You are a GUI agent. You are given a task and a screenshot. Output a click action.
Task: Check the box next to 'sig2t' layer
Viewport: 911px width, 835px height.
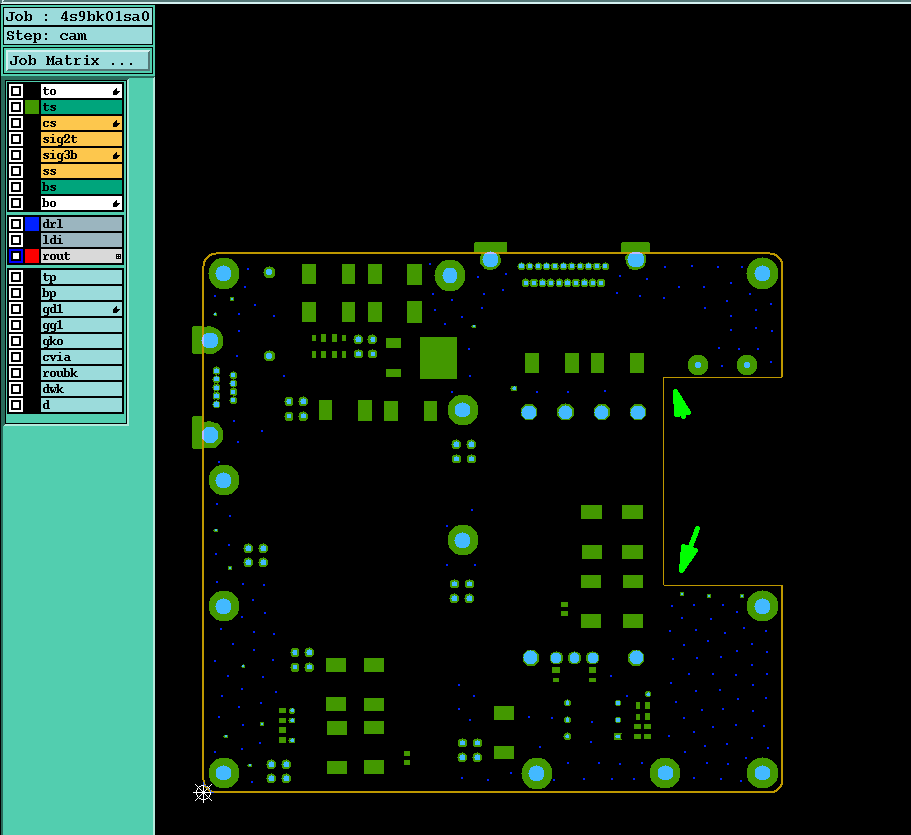tap(16, 139)
